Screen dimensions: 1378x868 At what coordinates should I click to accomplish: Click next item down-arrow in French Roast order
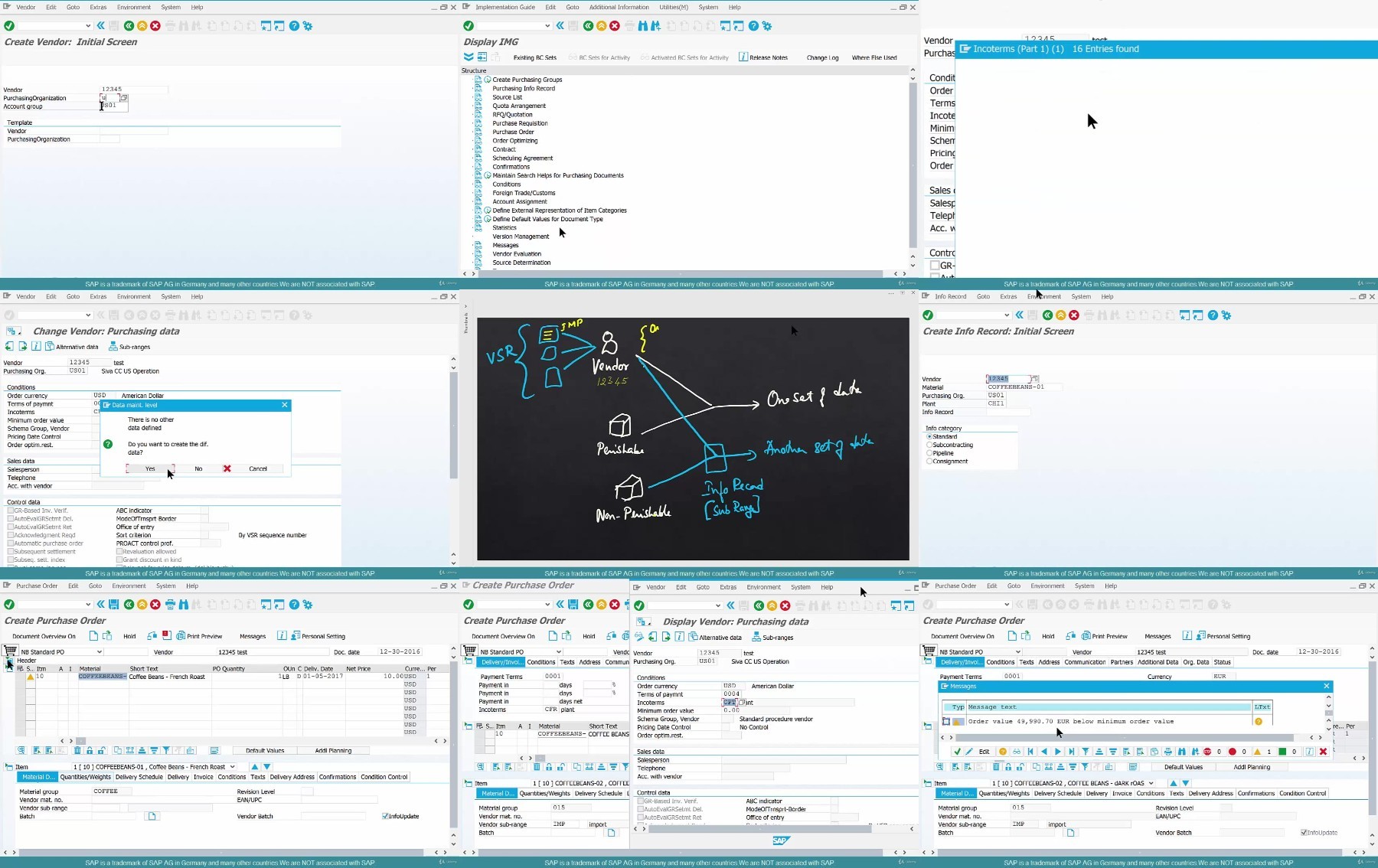tap(267, 767)
